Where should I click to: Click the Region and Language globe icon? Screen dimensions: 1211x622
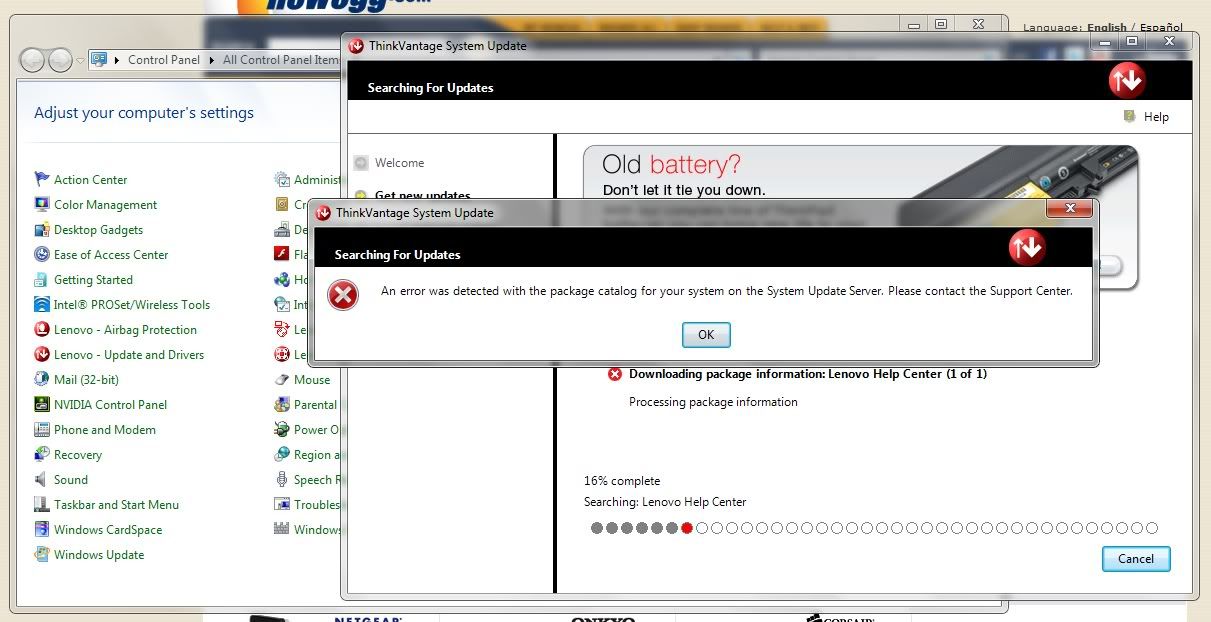[282, 455]
